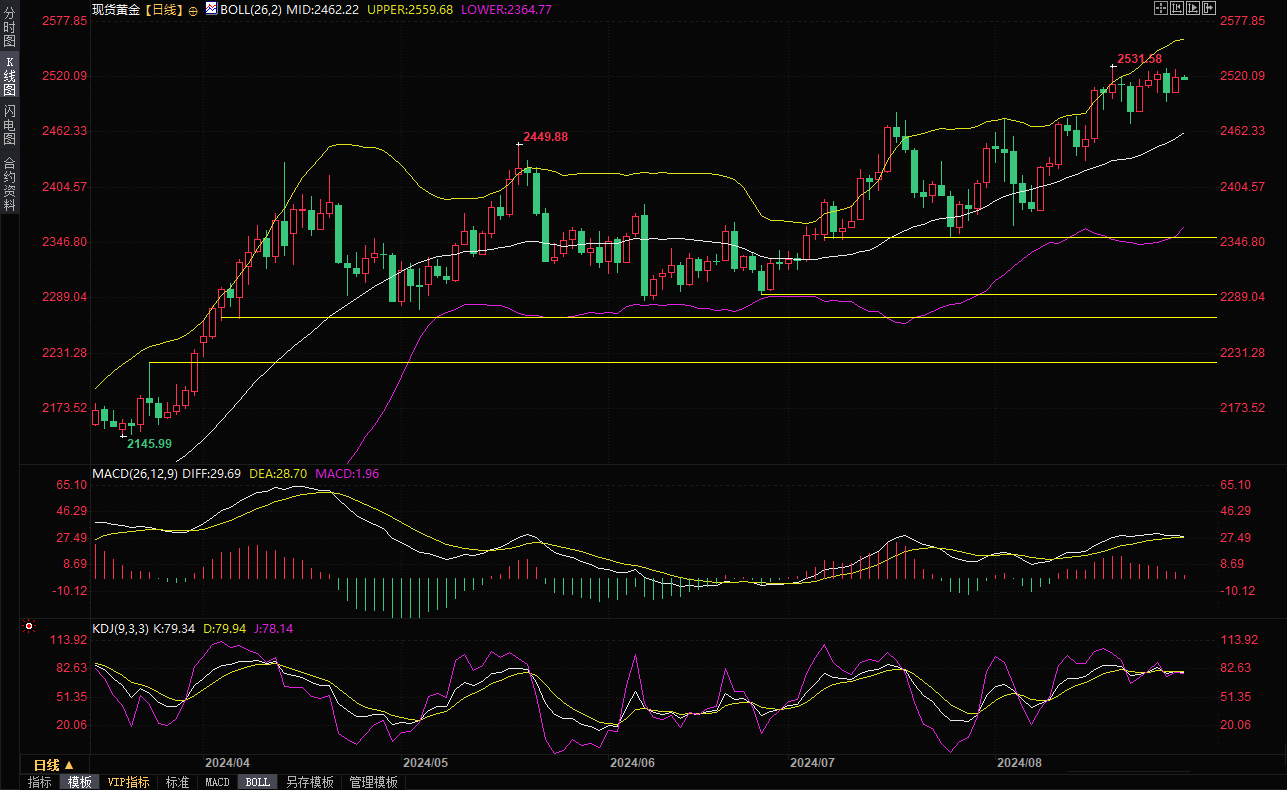This screenshot has height=790, width=1287.
Task: Click the jump-to-right-edge chart icon
Action: tap(1209, 8)
